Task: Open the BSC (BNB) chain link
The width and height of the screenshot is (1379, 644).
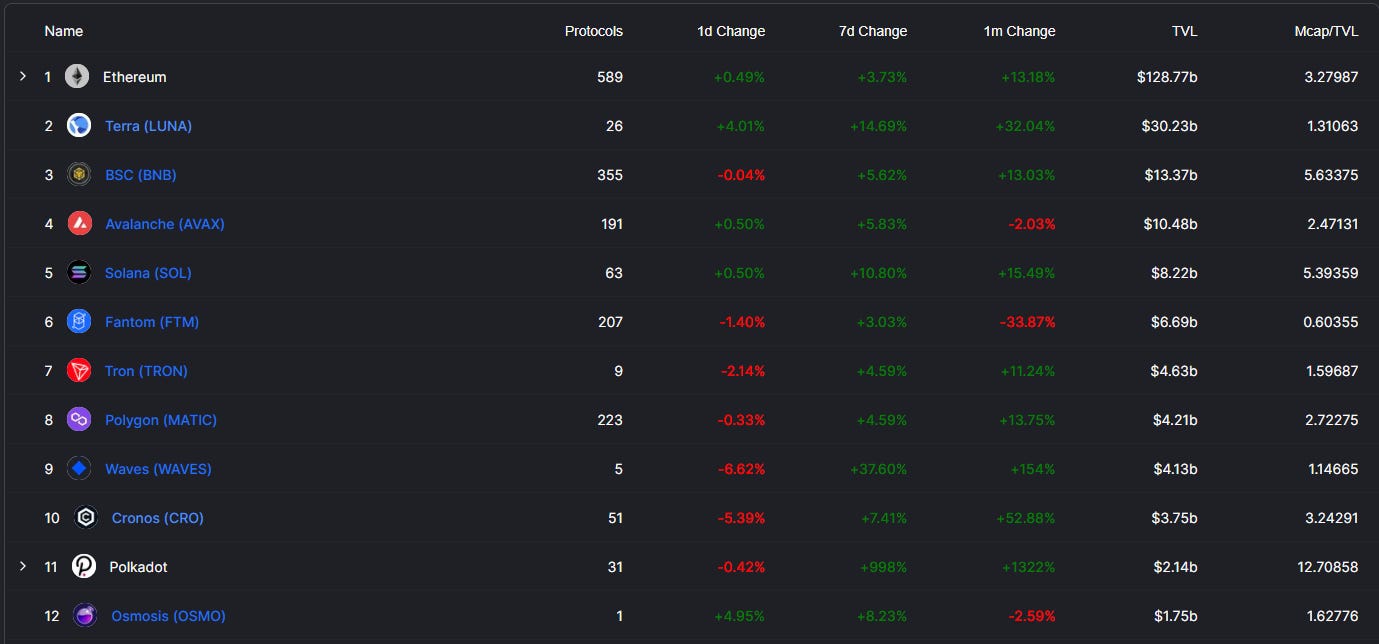Action: pos(140,175)
